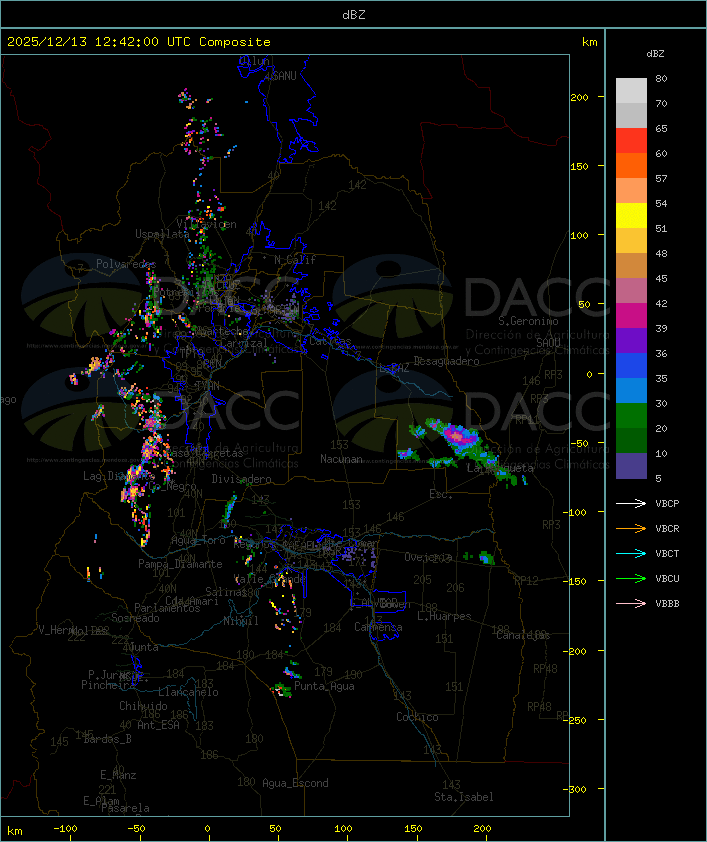Click the green VBCU arrow icon
This screenshot has width=707, height=842.
pos(631,578)
